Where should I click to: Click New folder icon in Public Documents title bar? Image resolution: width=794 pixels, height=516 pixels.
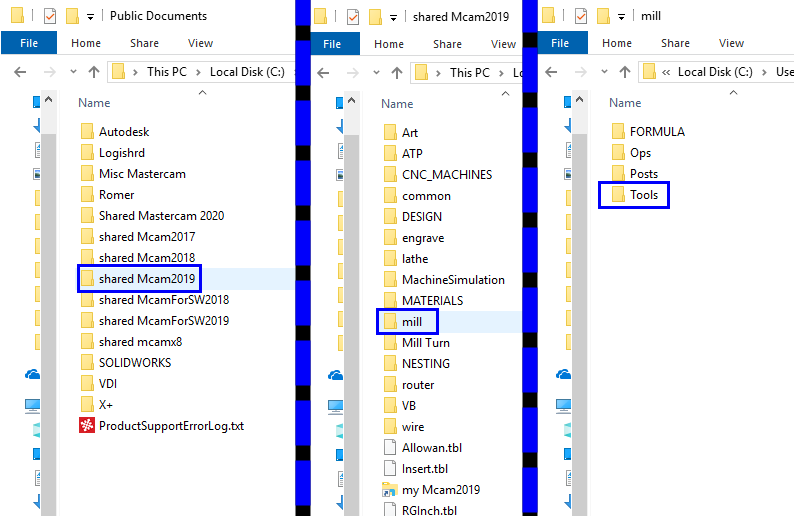72,16
